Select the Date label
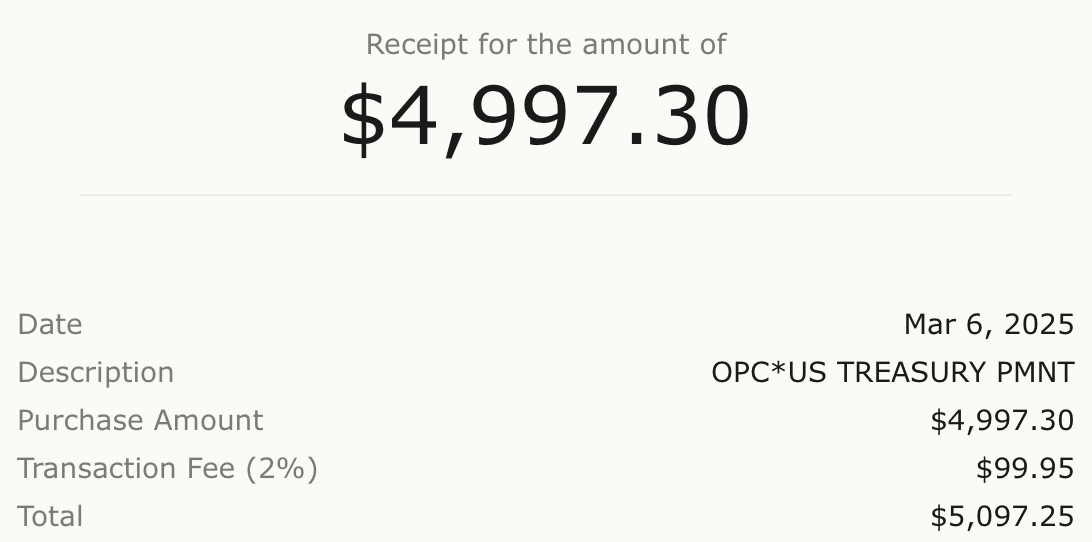Image resolution: width=1092 pixels, height=542 pixels. tap(49, 325)
